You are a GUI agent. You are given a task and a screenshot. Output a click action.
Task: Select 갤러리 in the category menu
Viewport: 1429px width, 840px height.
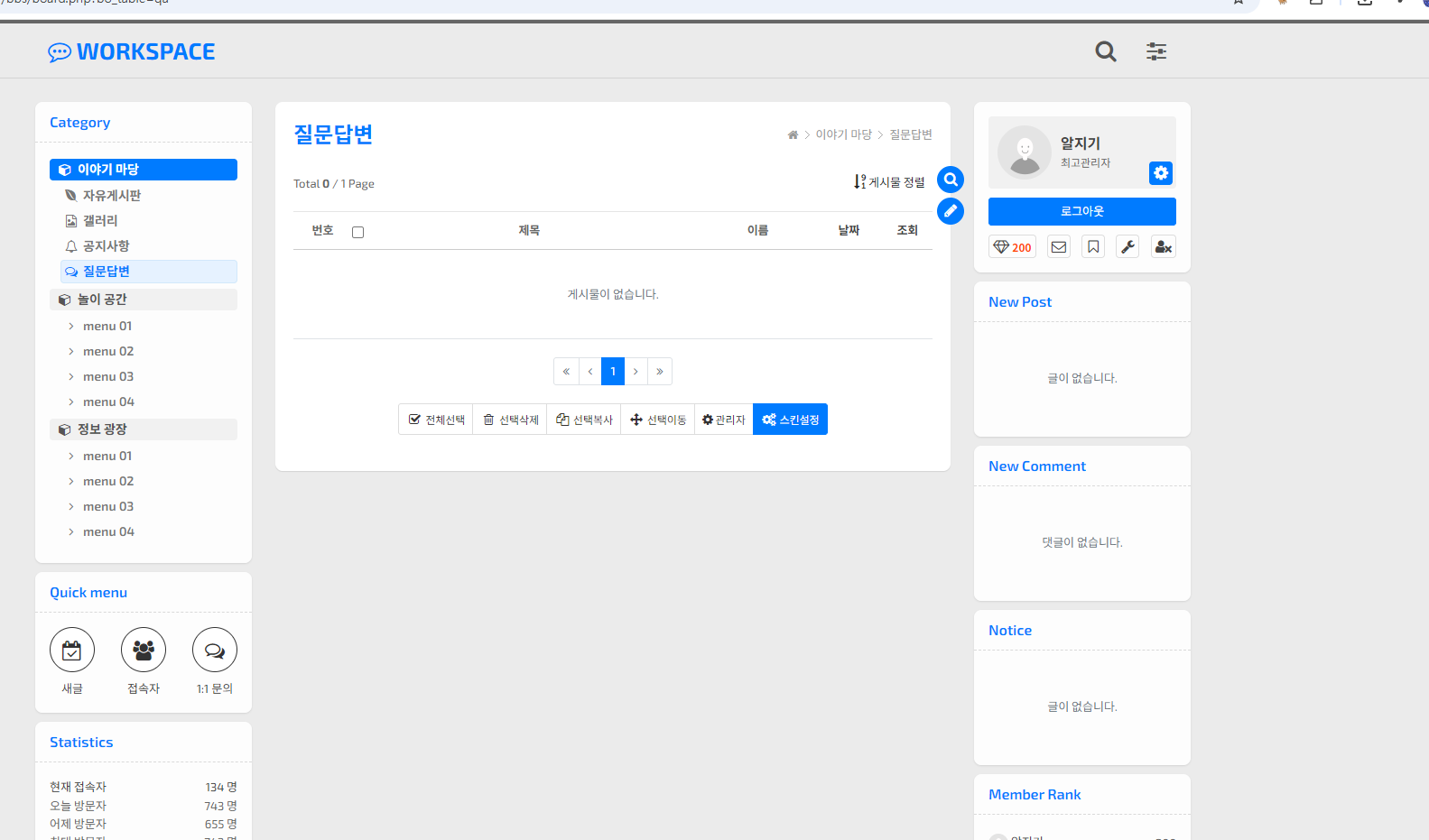[x=100, y=221]
